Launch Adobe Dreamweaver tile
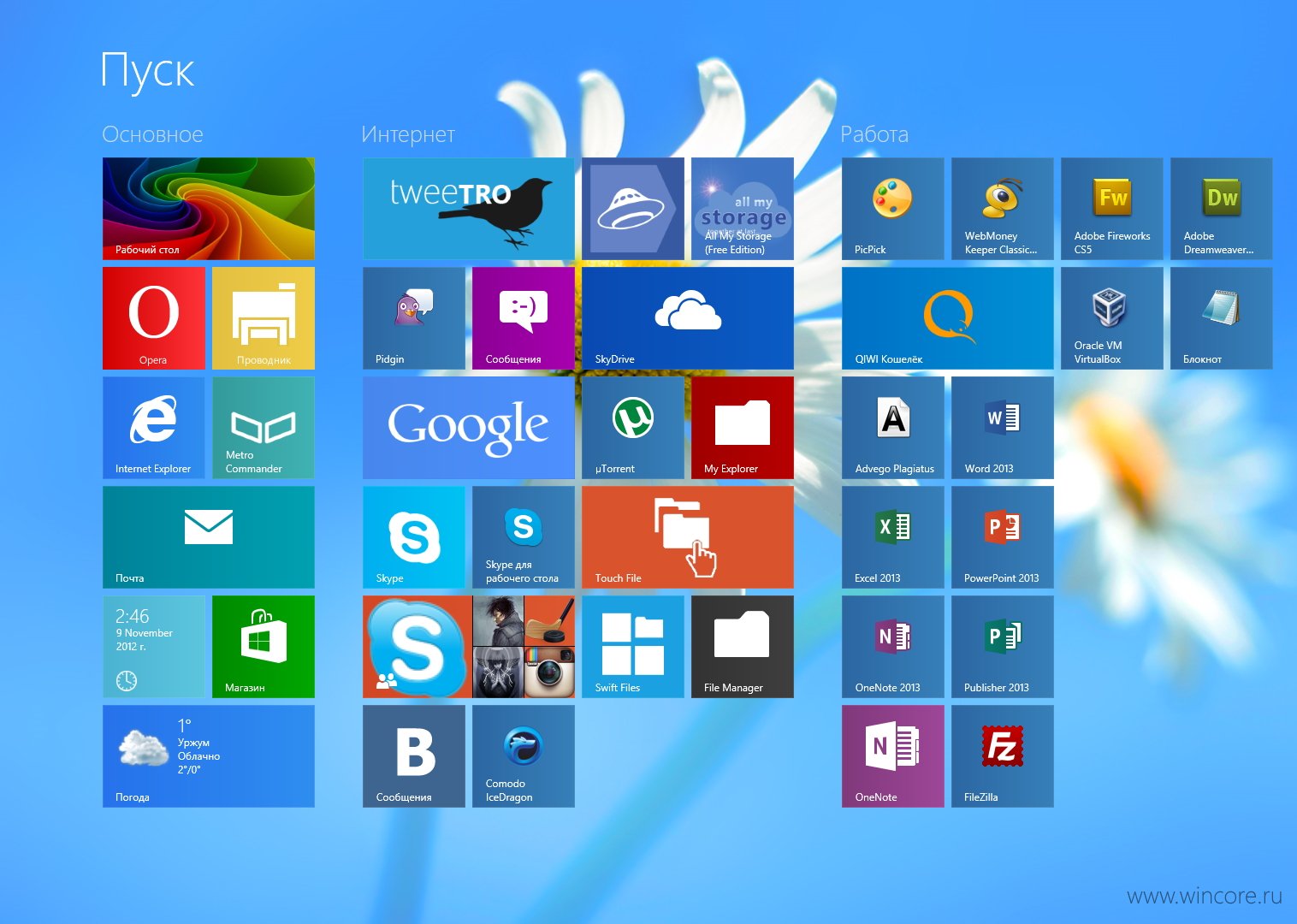 (x=1222, y=209)
